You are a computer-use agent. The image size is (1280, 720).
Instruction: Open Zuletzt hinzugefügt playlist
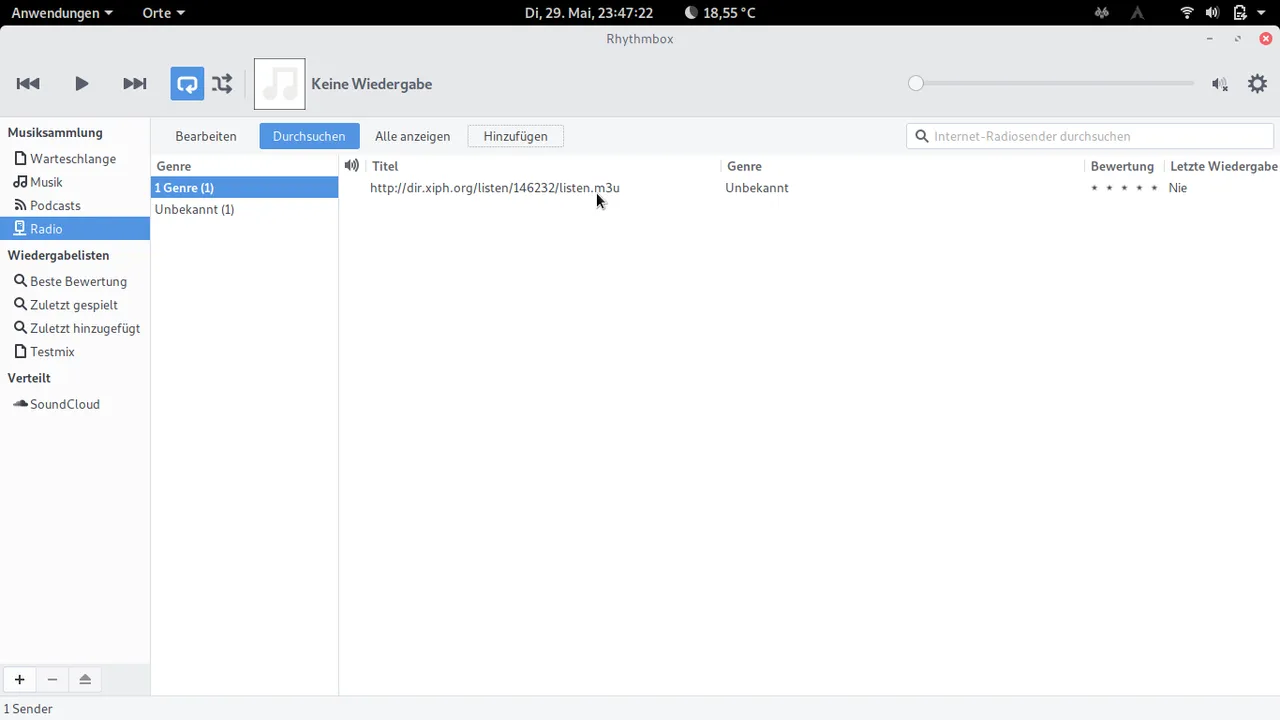pyautogui.click(x=75, y=328)
